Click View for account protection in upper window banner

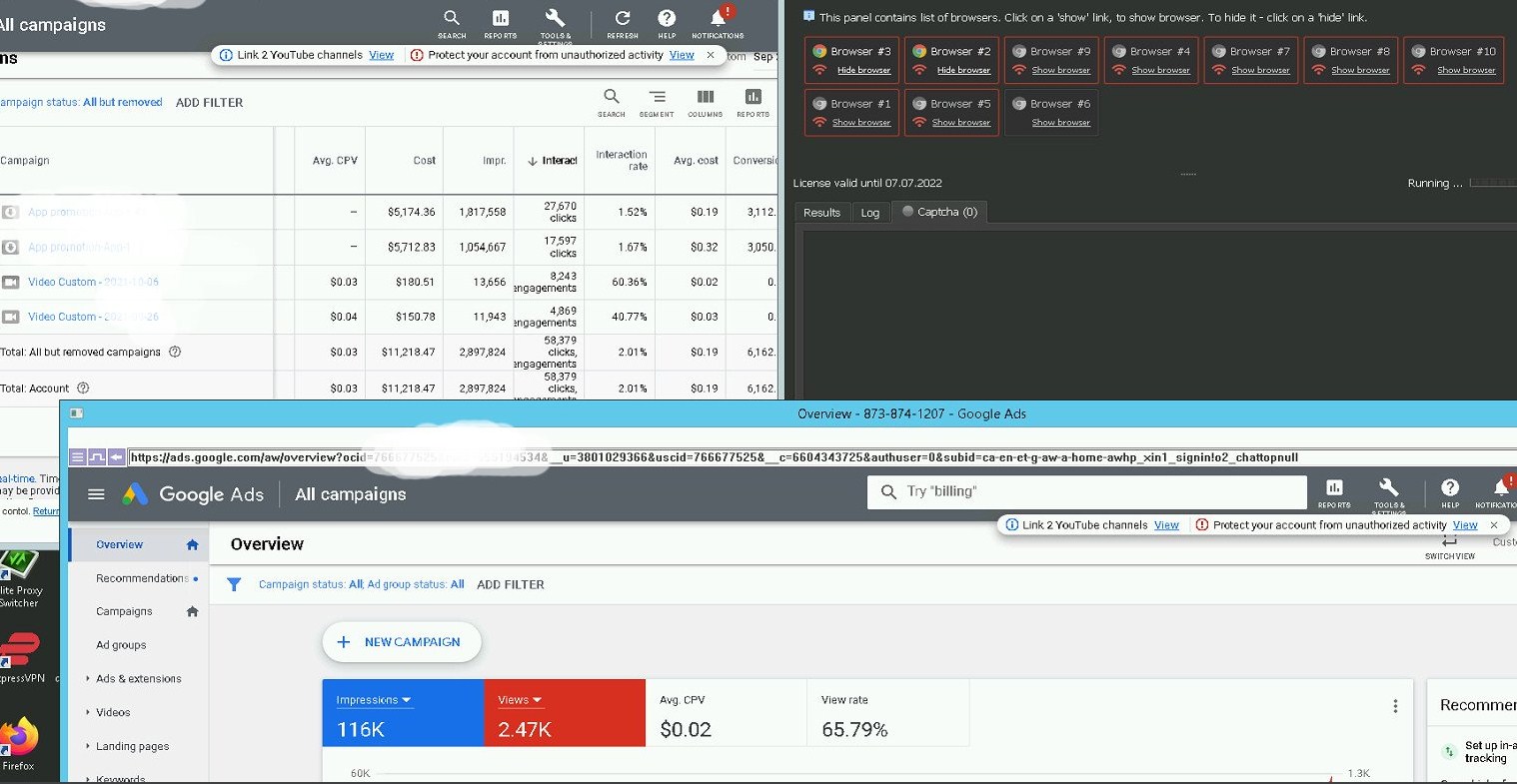[682, 55]
